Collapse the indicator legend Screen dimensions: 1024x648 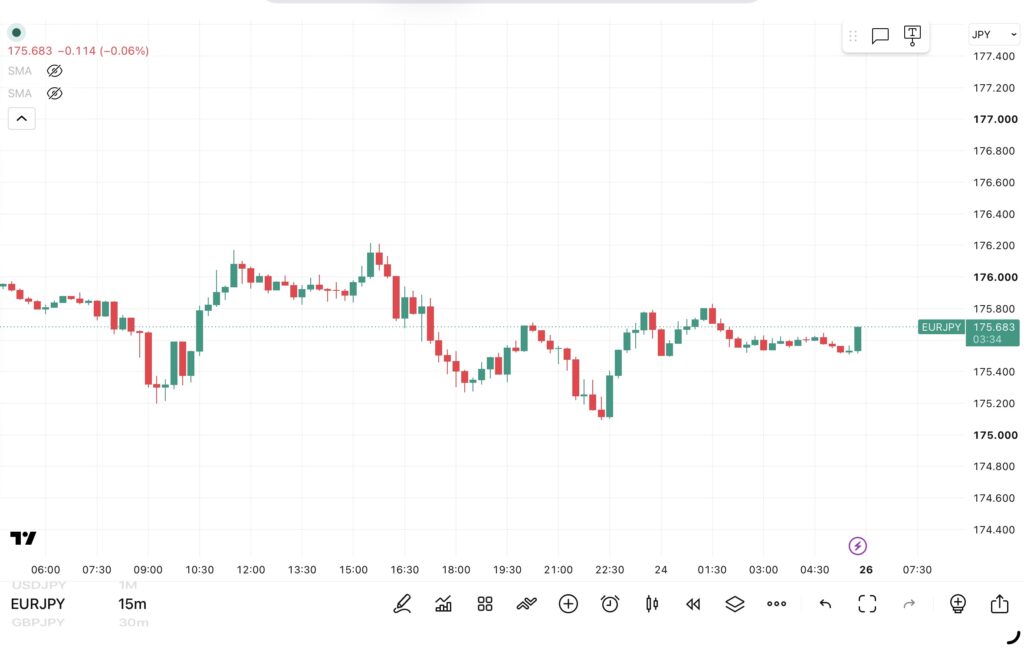[x=22, y=118]
